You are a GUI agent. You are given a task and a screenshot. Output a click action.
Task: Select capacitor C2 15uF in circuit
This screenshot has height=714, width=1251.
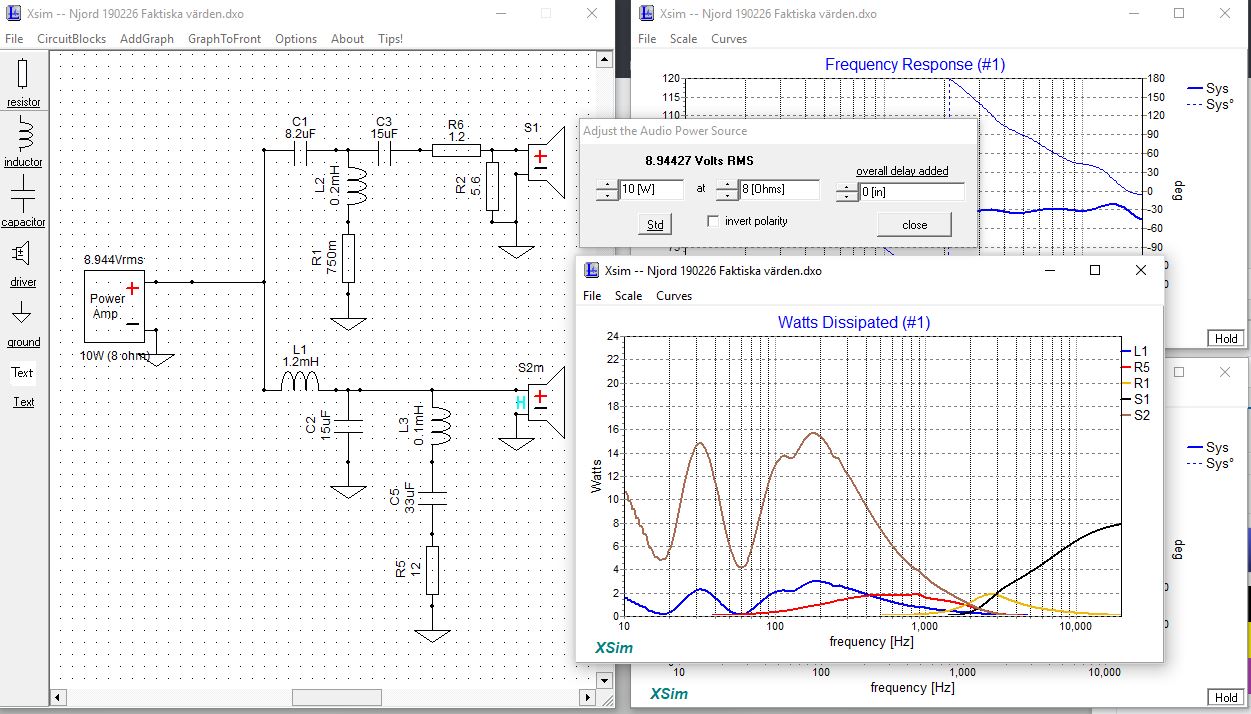(x=348, y=424)
